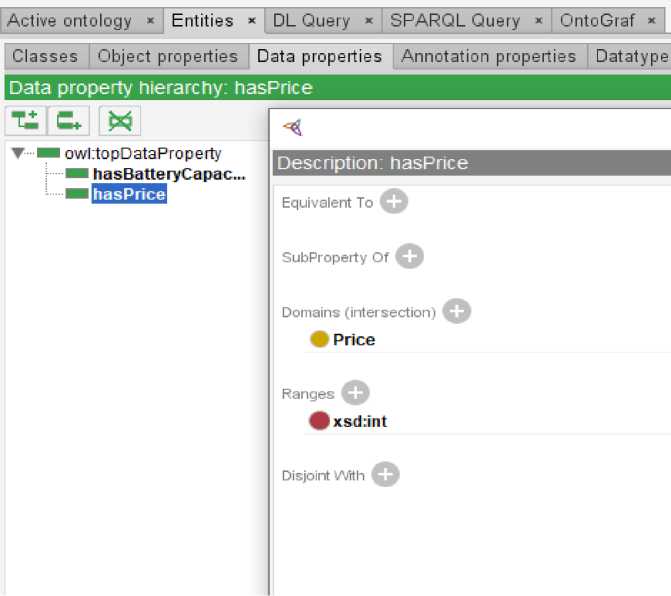Viewport: 671px width, 596px height.
Task: Click the yellow Price class circle
Action: coord(319,339)
